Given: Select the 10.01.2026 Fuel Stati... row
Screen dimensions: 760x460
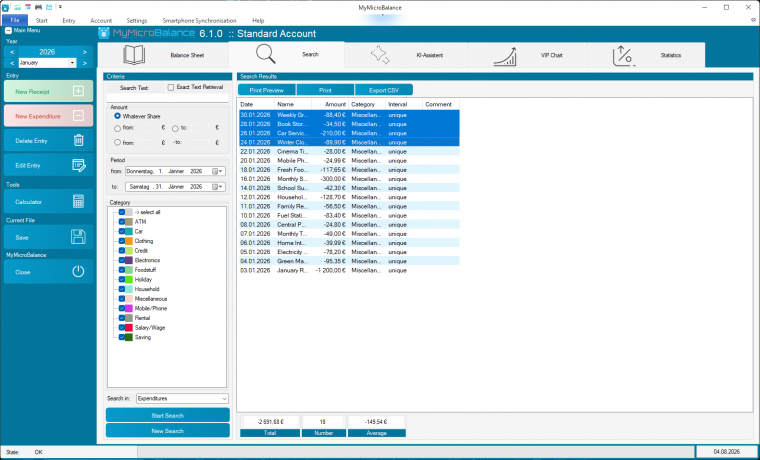Looking at the screenshot, I should coord(348,215).
